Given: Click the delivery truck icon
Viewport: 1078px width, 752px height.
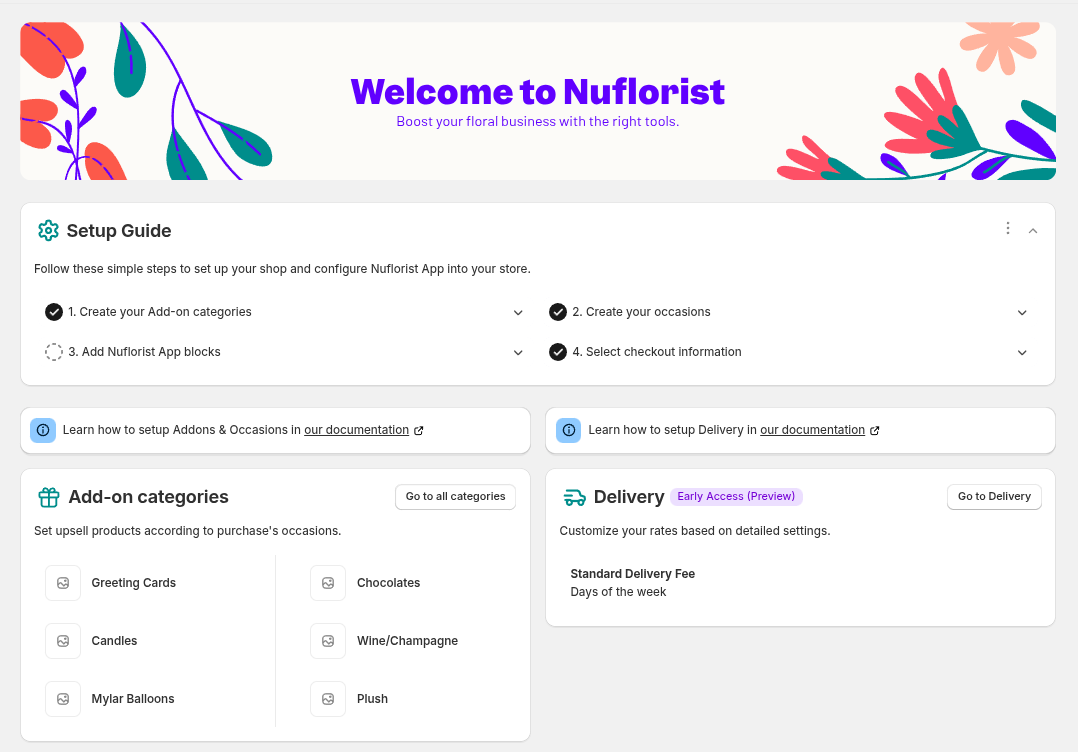Looking at the screenshot, I should tap(573, 496).
